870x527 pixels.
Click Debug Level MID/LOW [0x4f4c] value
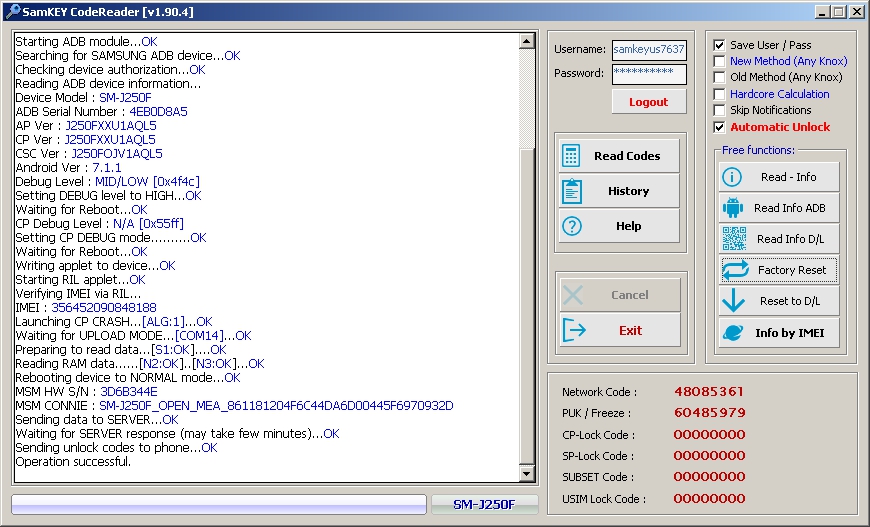click(x=147, y=181)
